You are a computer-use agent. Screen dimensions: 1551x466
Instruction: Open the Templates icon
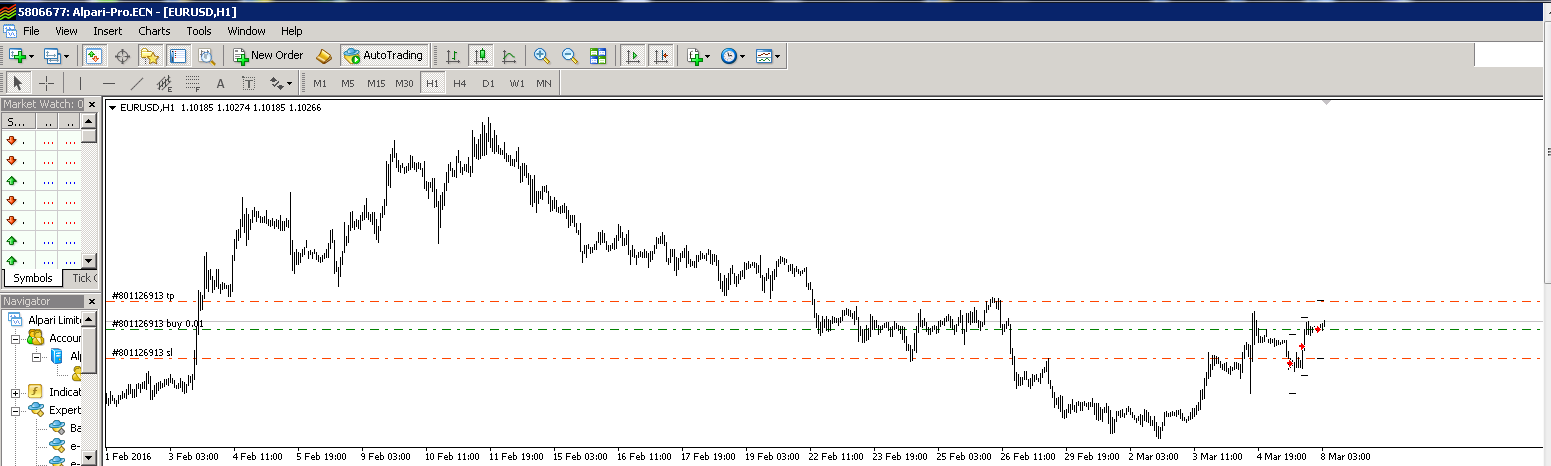(x=764, y=56)
